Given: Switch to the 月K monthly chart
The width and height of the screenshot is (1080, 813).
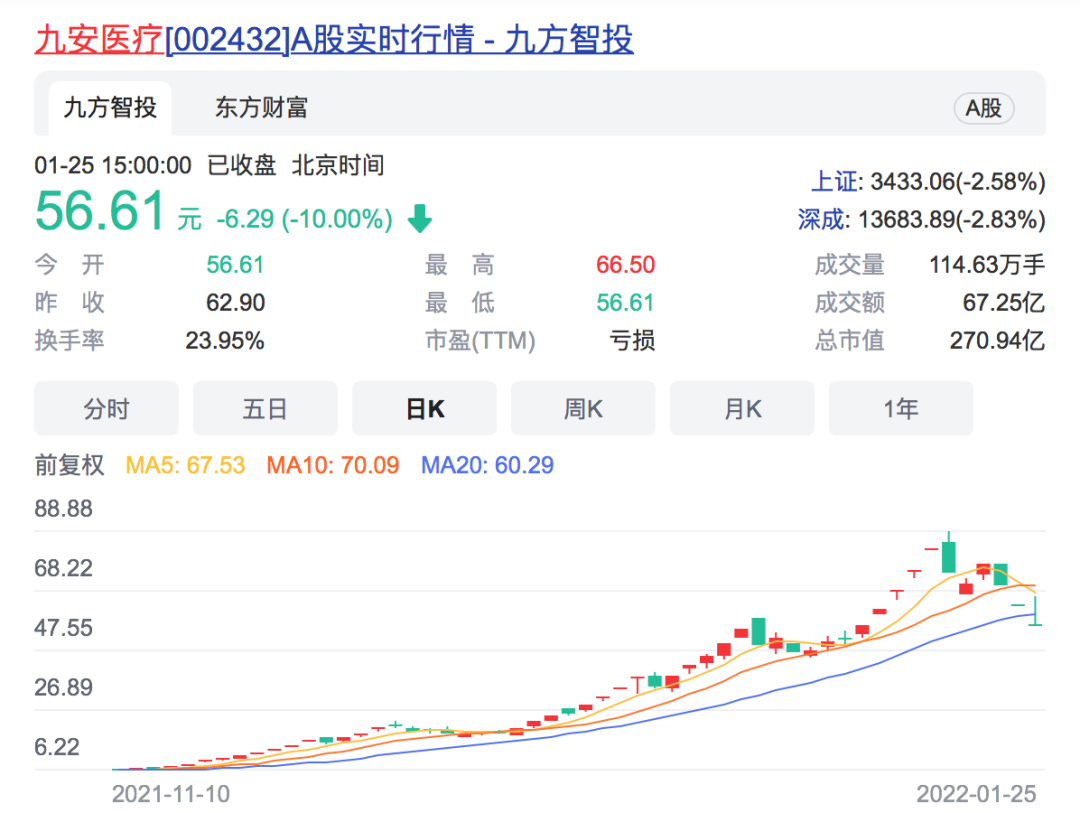Looking at the screenshot, I should 742,408.
